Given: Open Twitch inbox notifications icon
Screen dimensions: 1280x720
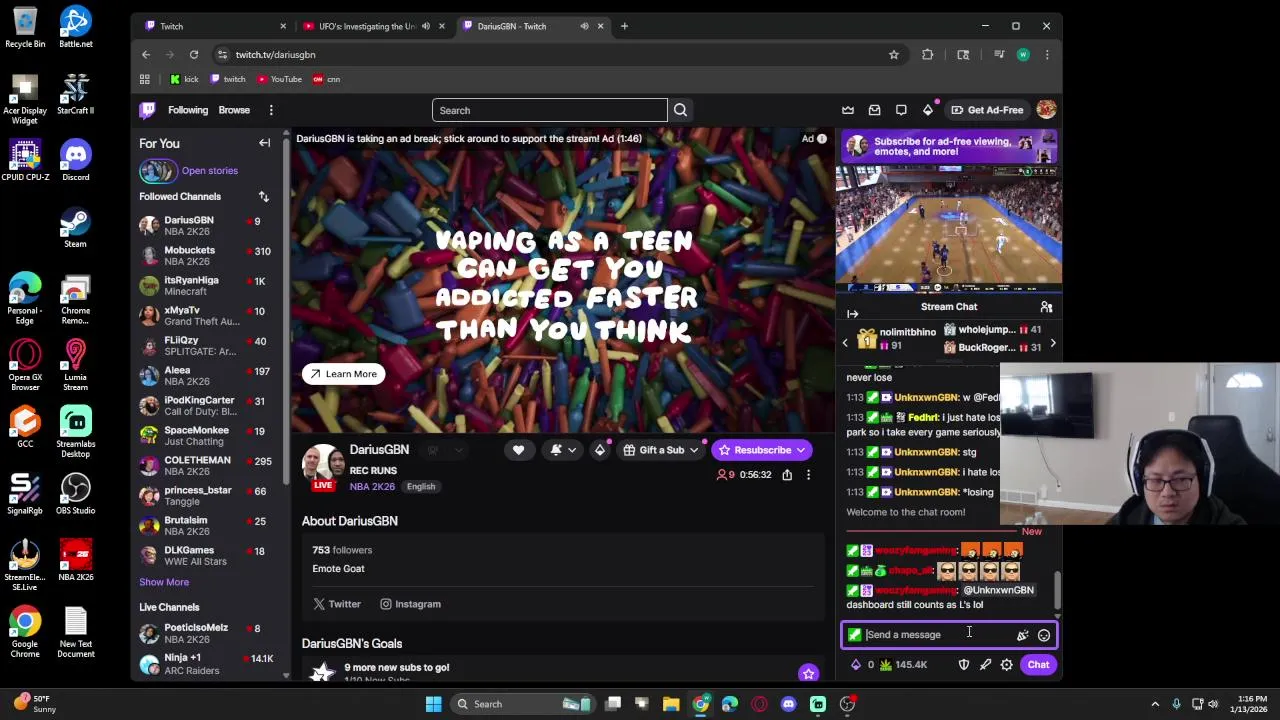Looking at the screenshot, I should (874, 110).
